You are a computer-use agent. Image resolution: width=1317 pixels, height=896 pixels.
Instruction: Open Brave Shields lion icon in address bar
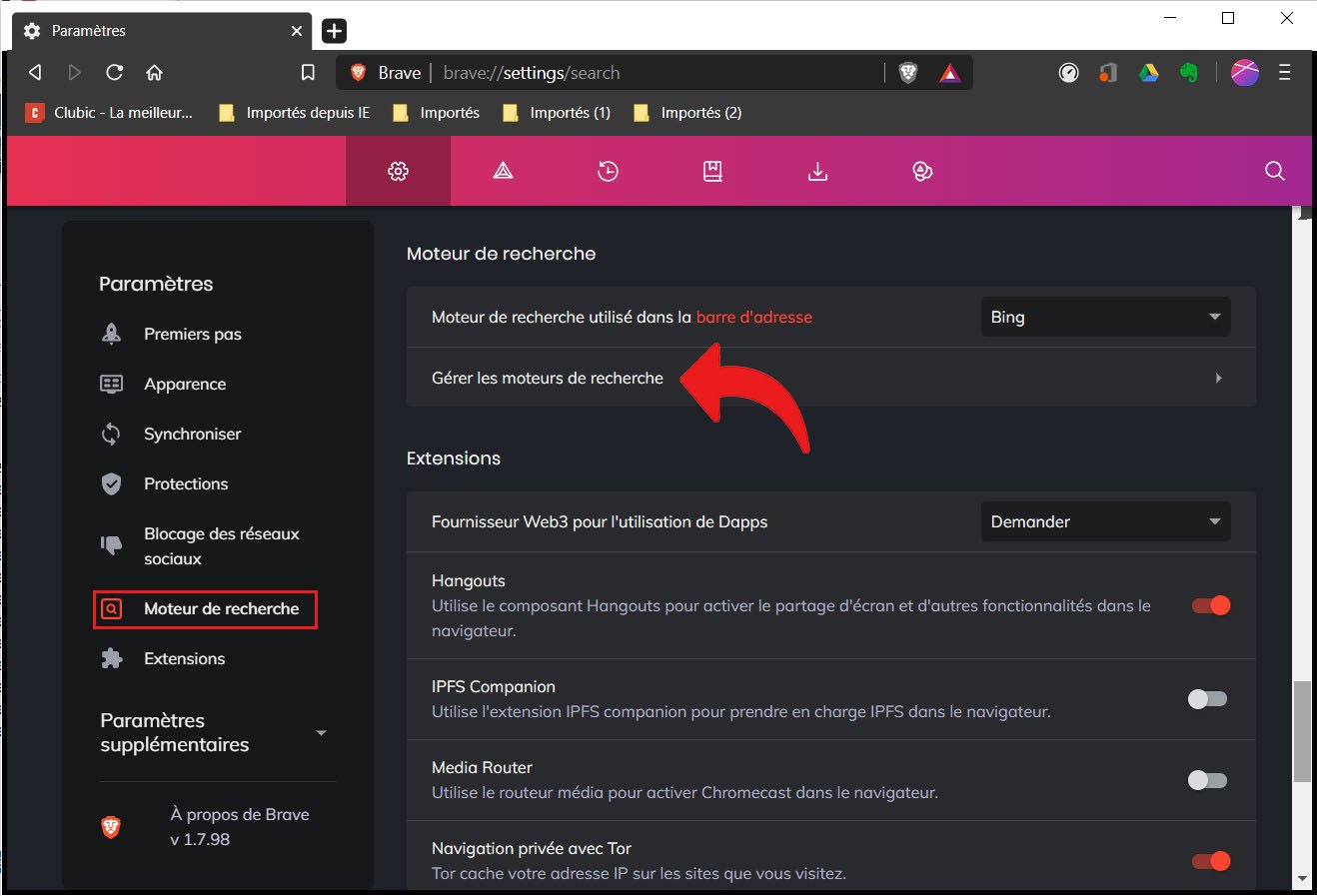pyautogui.click(x=908, y=72)
